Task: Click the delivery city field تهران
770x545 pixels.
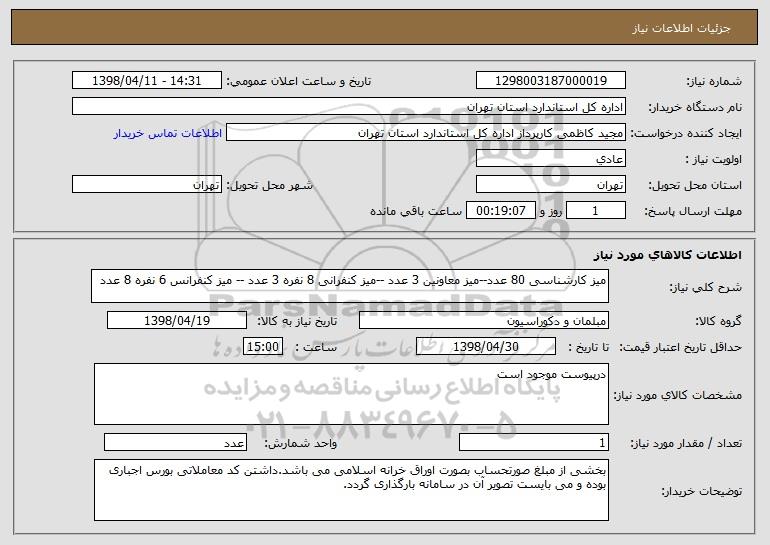Action: point(147,184)
